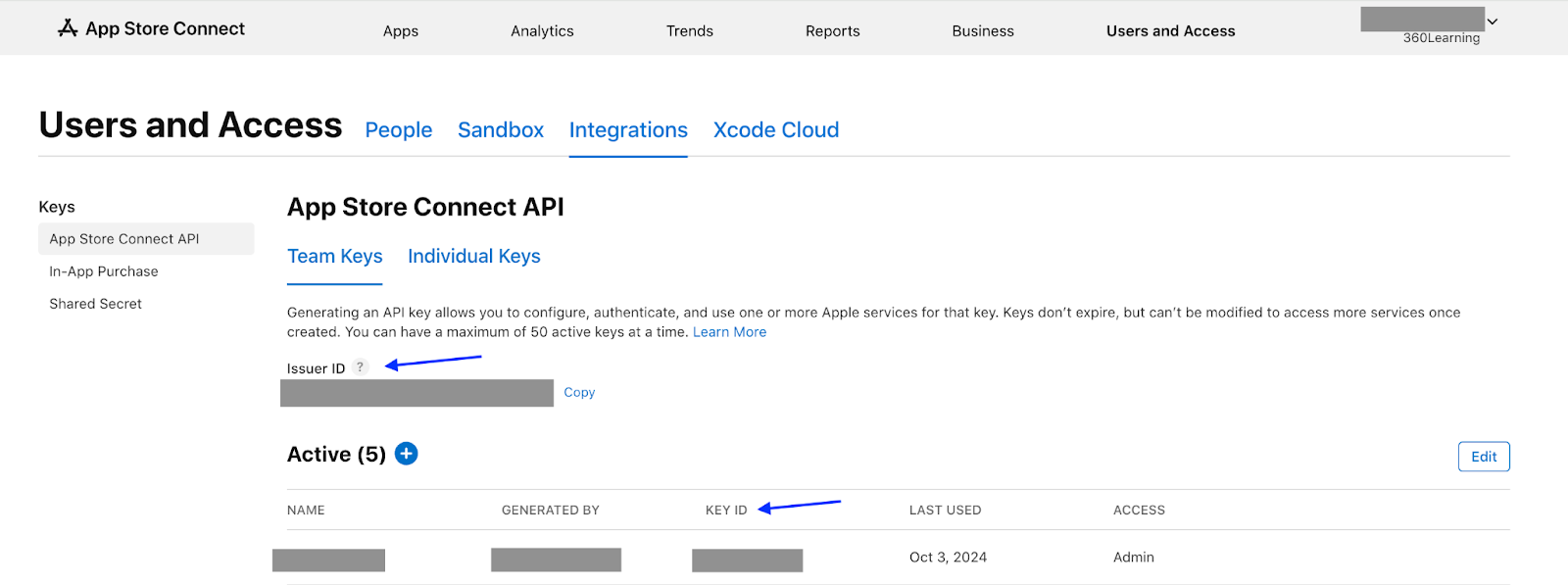Switch to the Sandbox tab
This screenshot has width=1568, height=585.
click(500, 130)
